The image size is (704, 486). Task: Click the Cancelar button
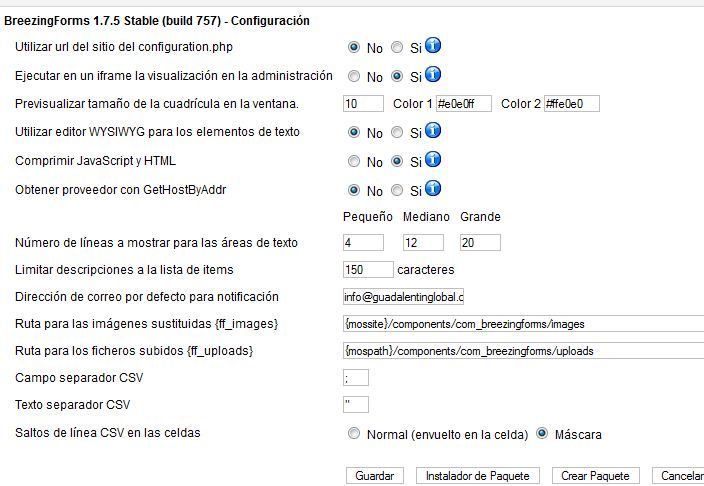pyautogui.click(x=678, y=476)
